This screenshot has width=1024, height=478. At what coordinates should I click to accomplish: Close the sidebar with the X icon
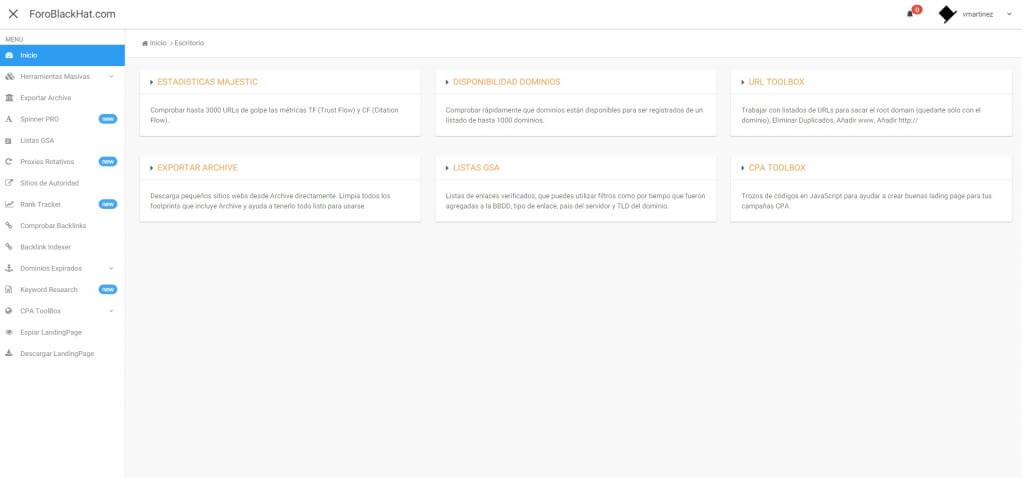[12, 14]
